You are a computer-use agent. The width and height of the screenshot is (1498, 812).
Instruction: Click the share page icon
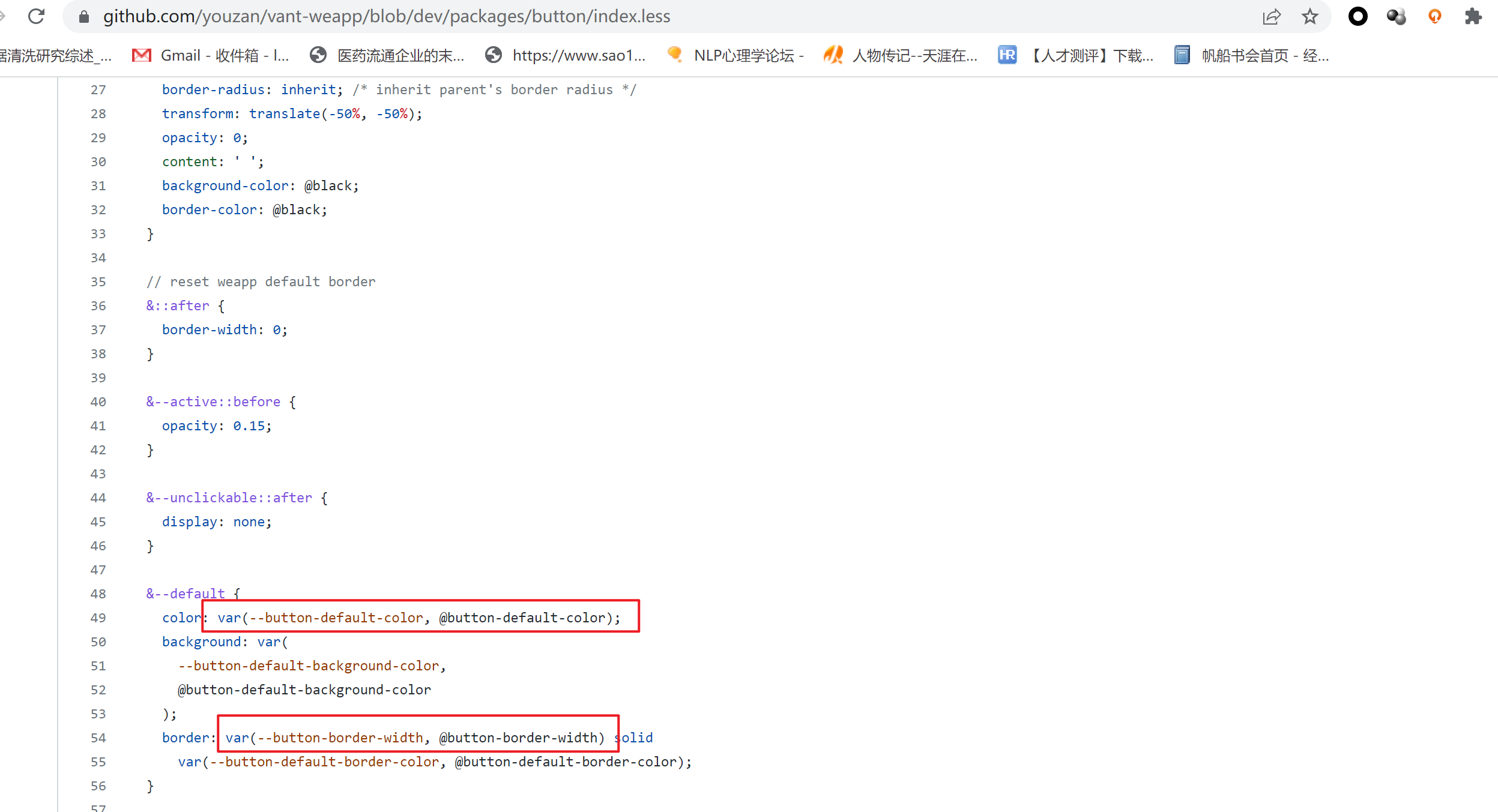[1271, 16]
